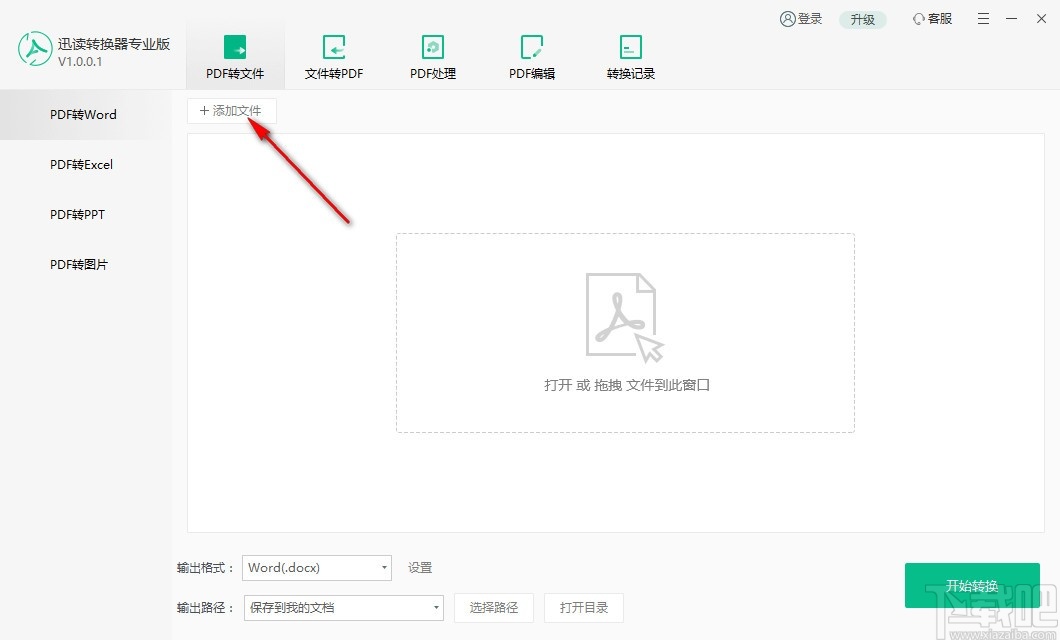The image size is (1060, 640).
Task: Select the 文件转PDF tool icon
Action: tap(333, 47)
